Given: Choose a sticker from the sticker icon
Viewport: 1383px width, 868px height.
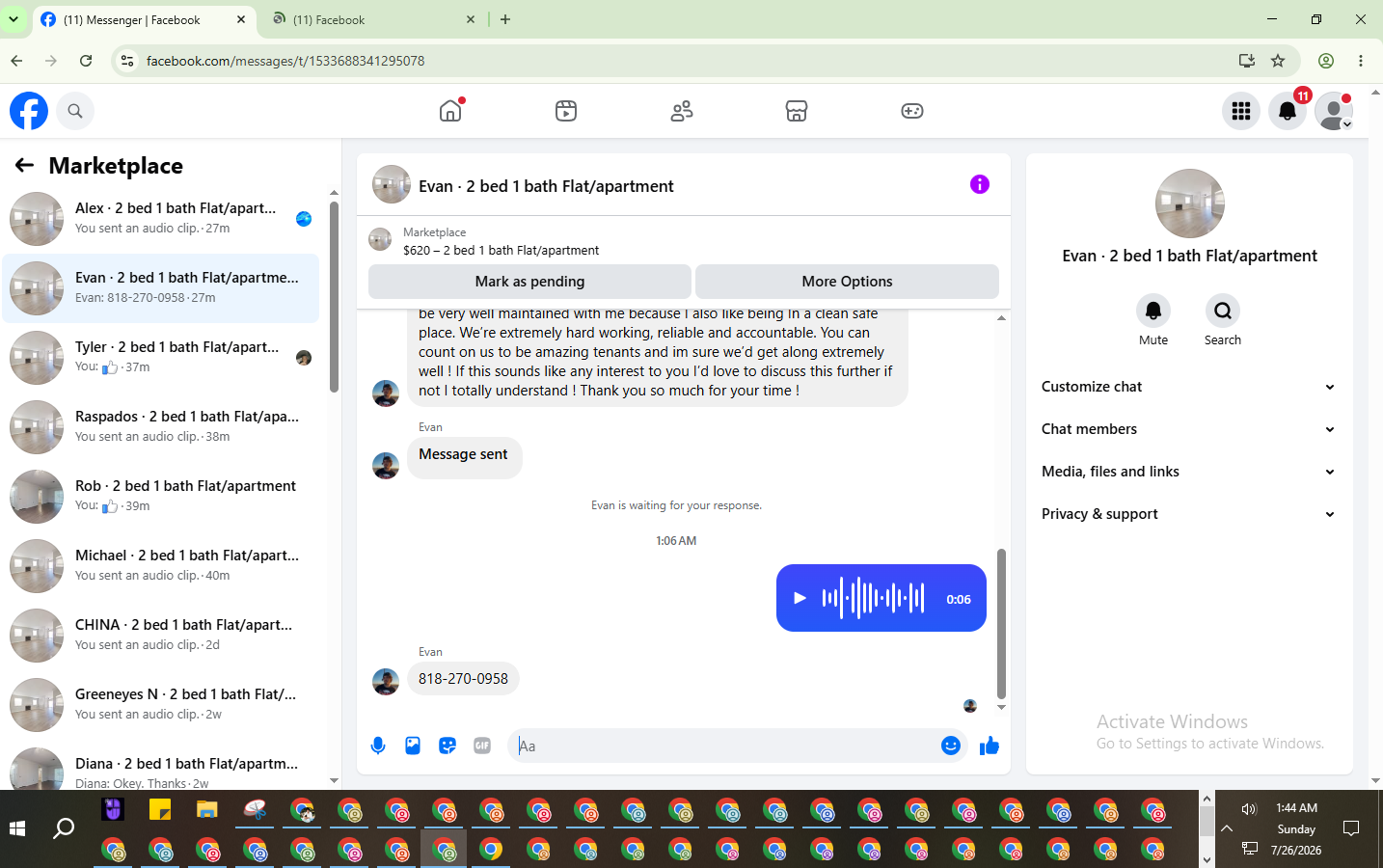Looking at the screenshot, I should click(x=447, y=746).
